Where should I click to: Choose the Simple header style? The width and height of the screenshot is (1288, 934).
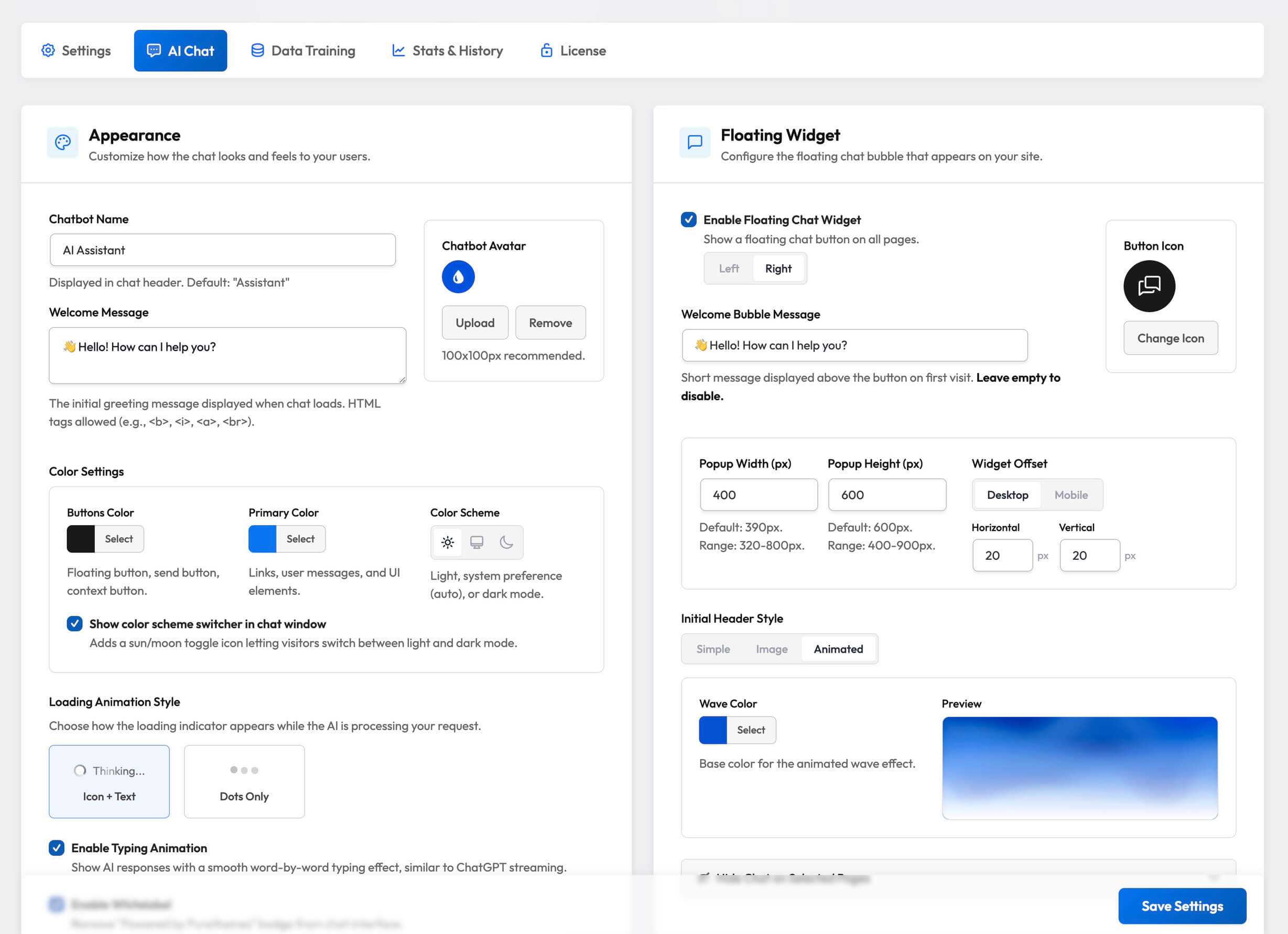(713, 649)
